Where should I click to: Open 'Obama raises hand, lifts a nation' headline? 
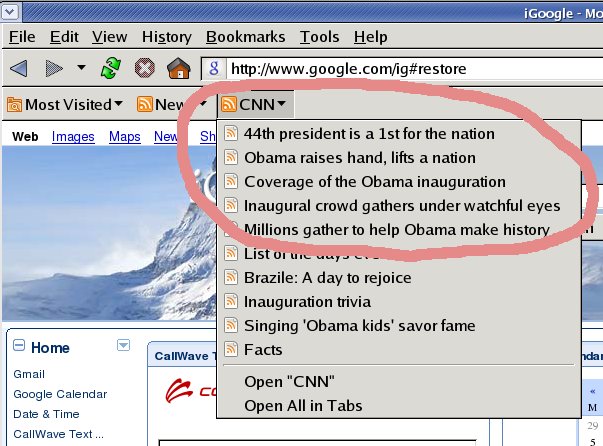pyautogui.click(x=399, y=158)
